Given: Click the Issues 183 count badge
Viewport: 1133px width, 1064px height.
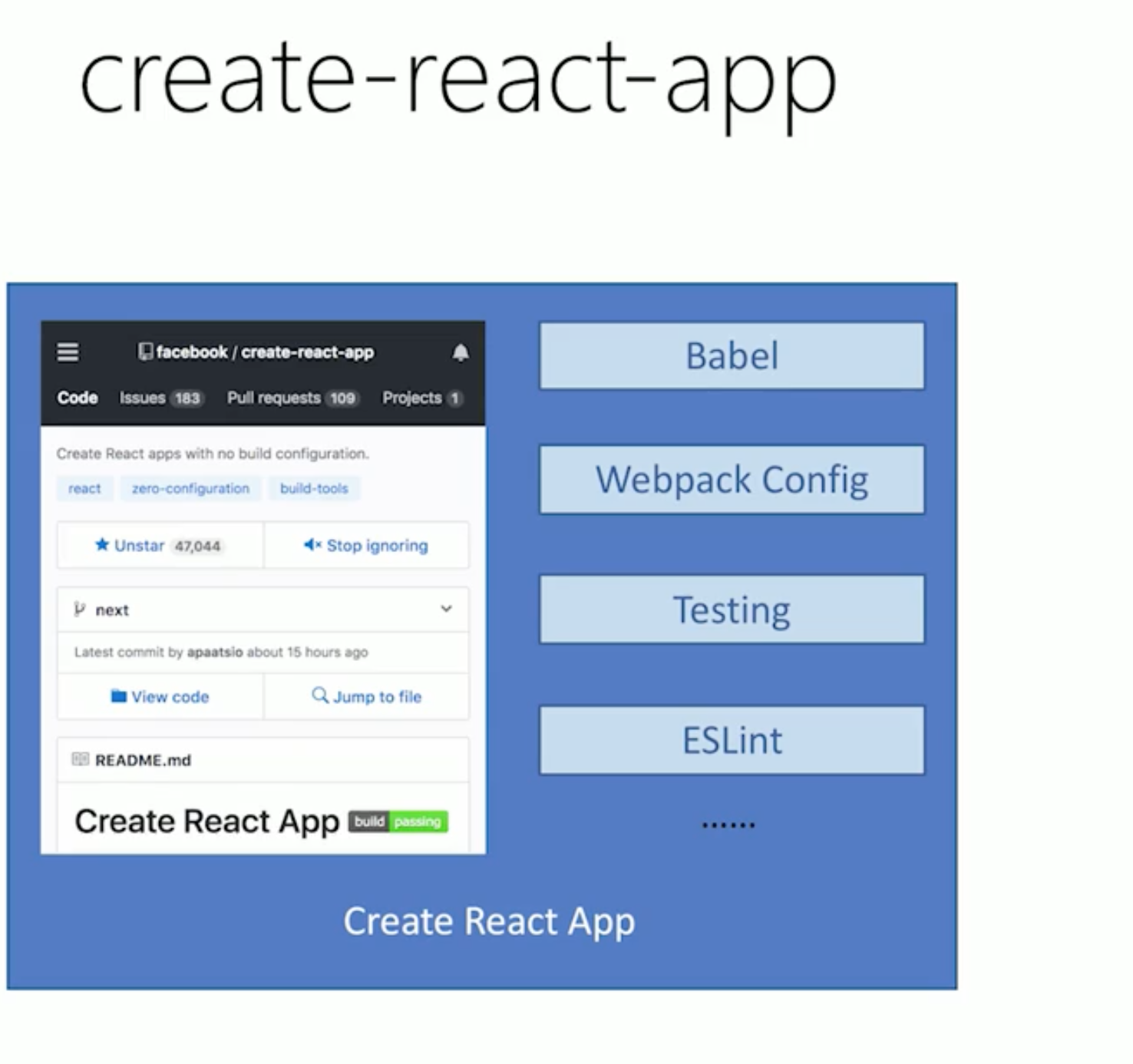Looking at the screenshot, I should pos(187,398).
